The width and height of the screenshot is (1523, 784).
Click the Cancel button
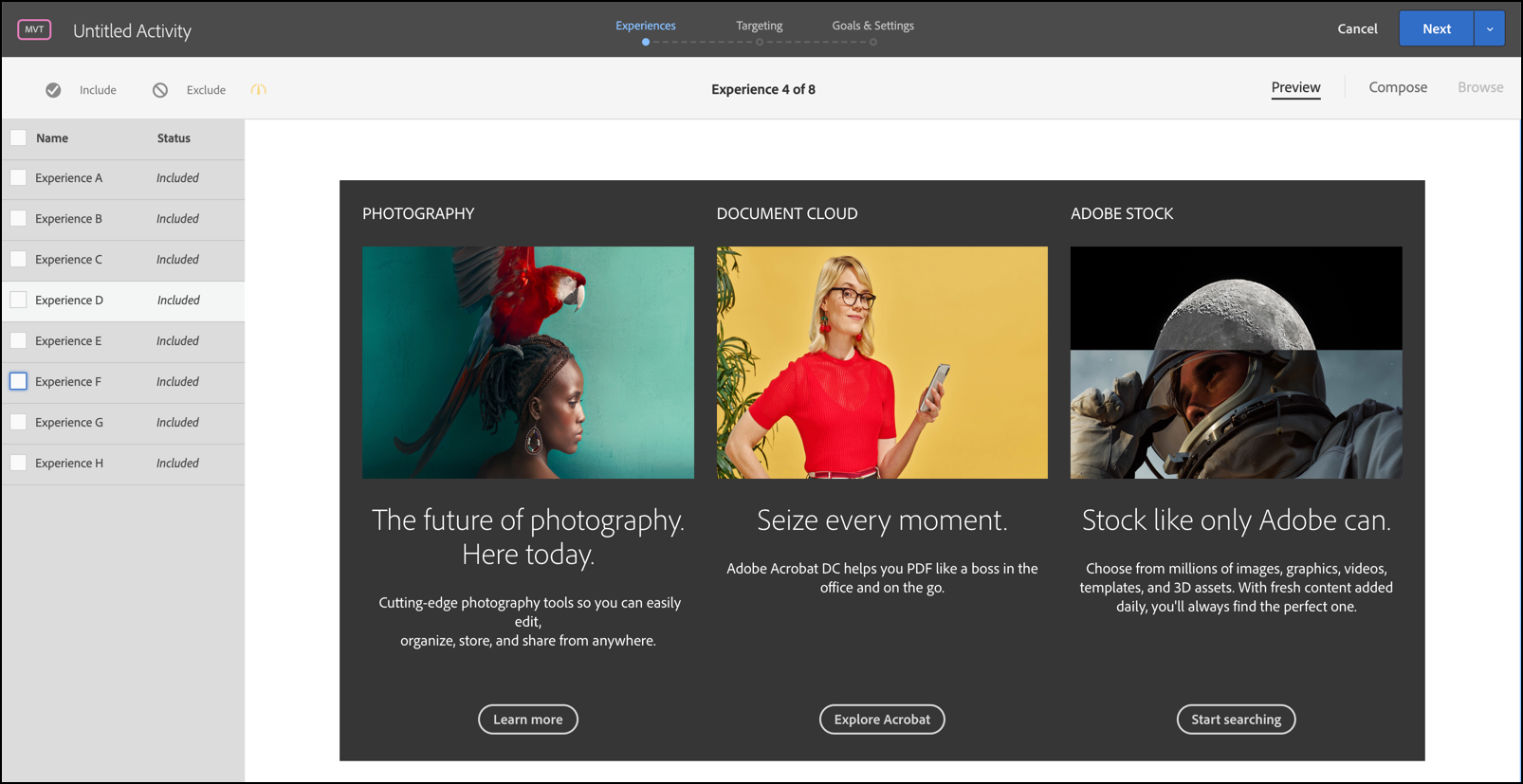click(x=1357, y=28)
